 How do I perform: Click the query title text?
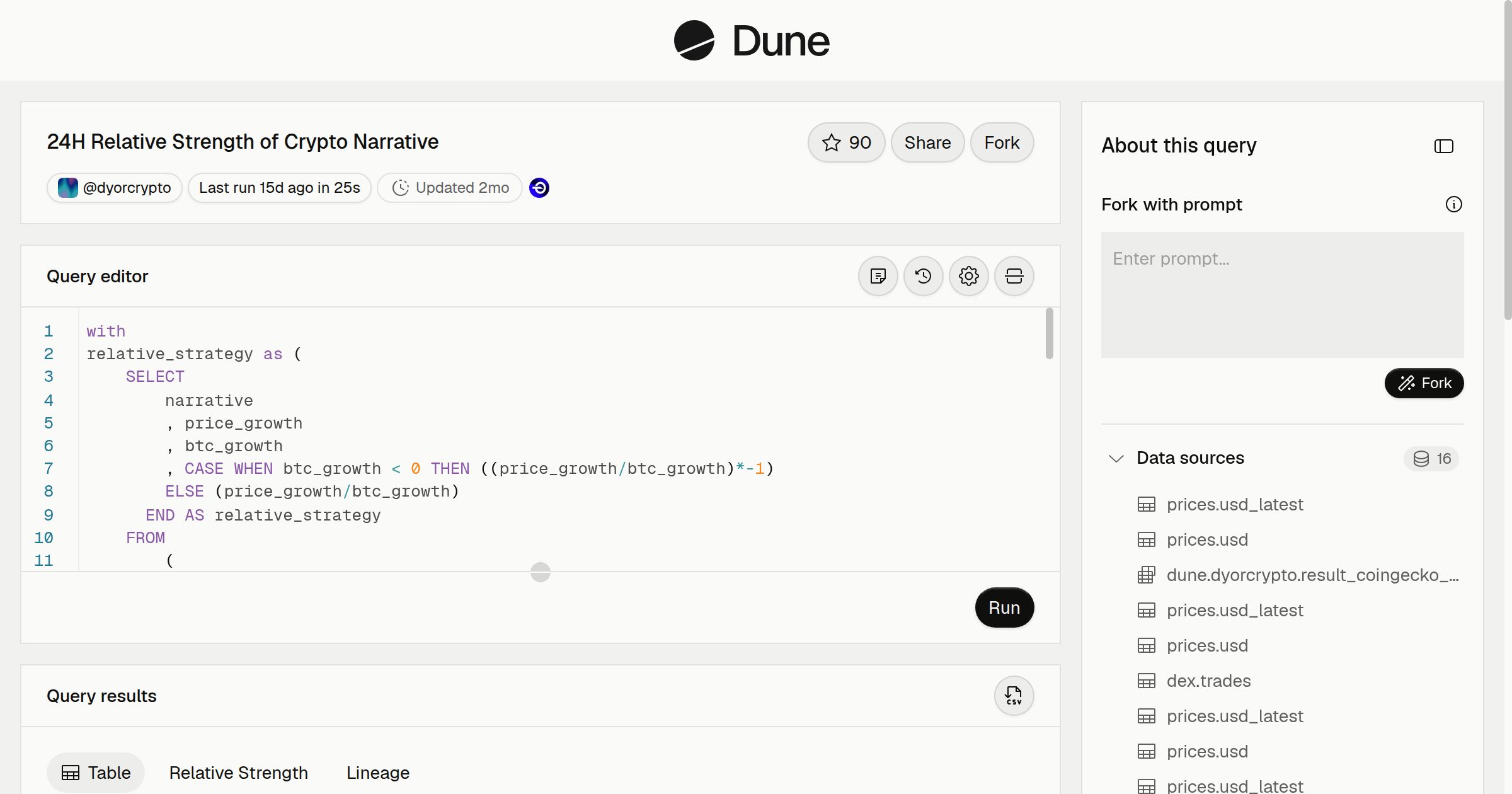243,142
